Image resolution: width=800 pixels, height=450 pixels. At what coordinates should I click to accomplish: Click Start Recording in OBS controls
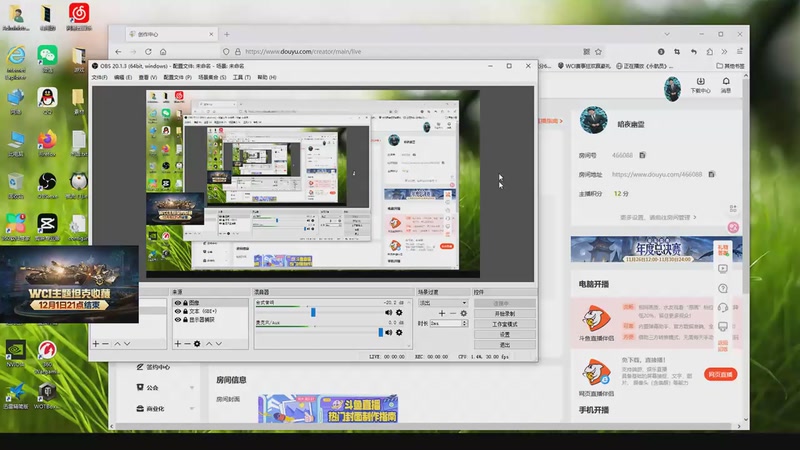click(x=505, y=314)
